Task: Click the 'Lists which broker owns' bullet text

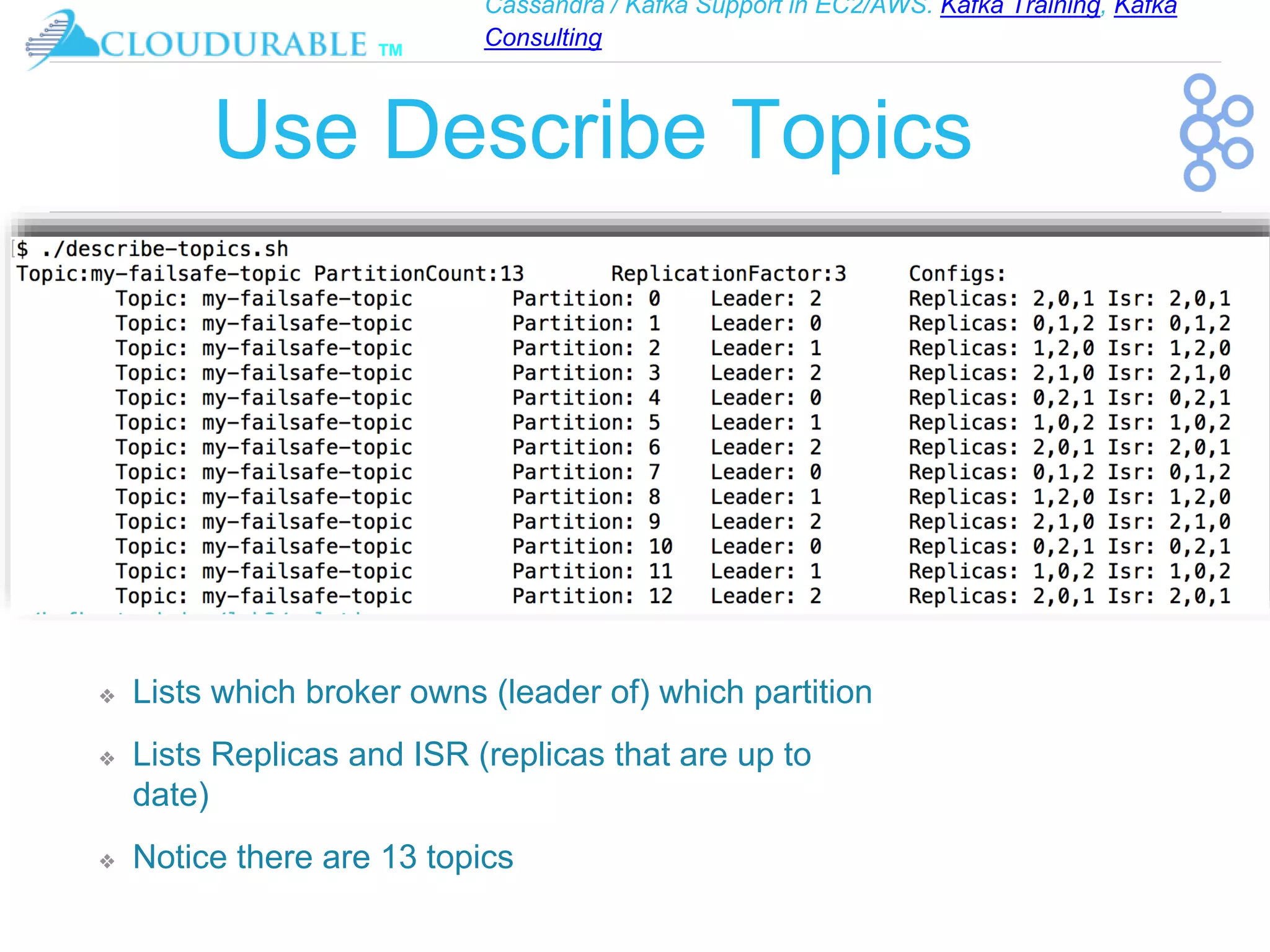Action: point(502,692)
